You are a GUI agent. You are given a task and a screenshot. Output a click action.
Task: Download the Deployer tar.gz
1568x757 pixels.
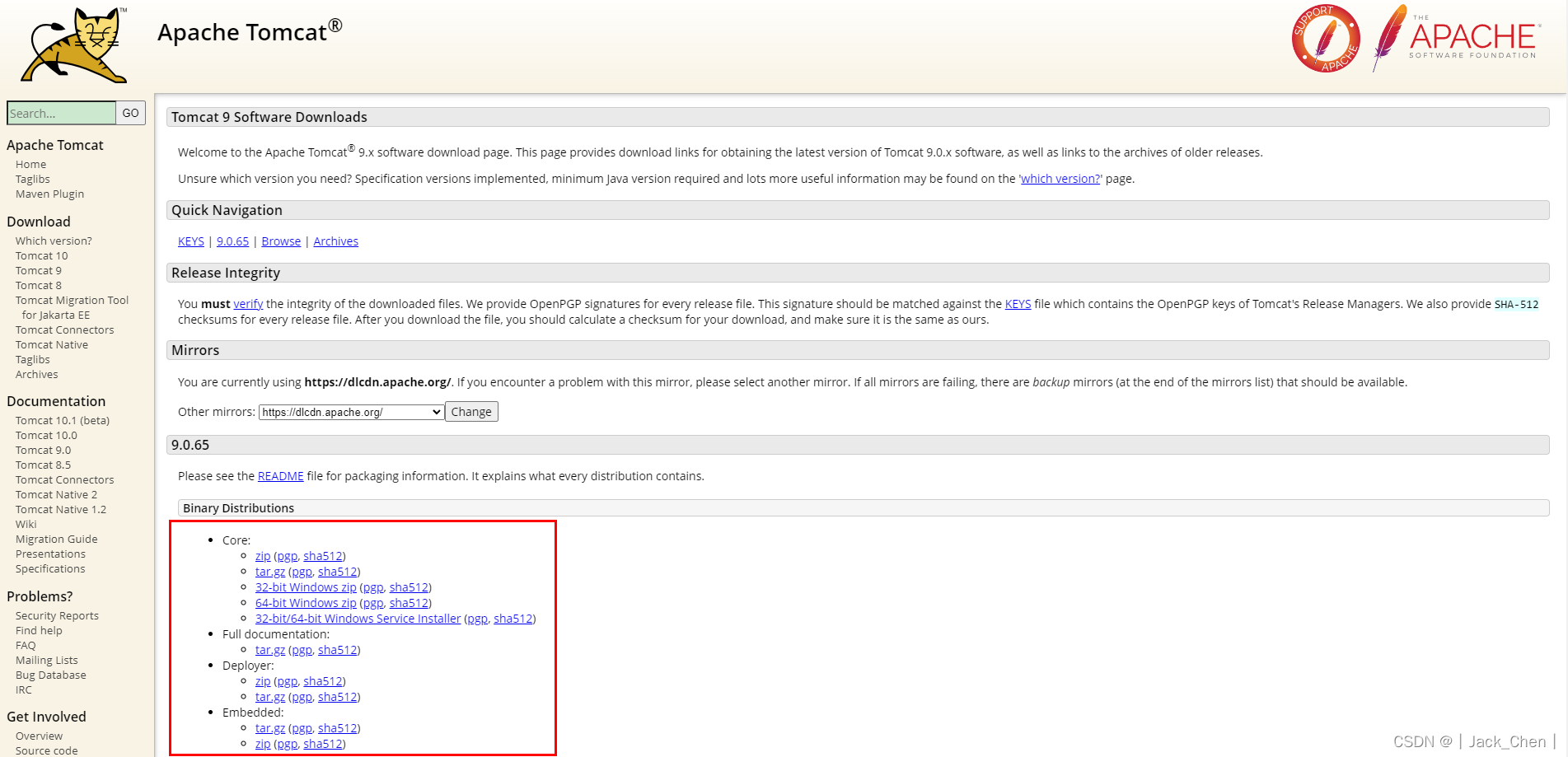coord(270,697)
